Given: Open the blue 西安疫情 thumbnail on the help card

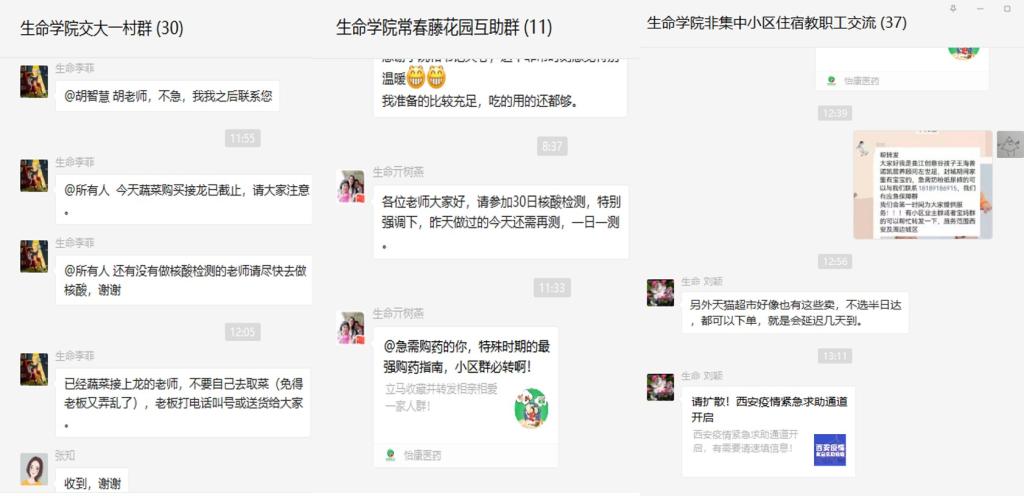Looking at the screenshot, I should tap(829, 450).
